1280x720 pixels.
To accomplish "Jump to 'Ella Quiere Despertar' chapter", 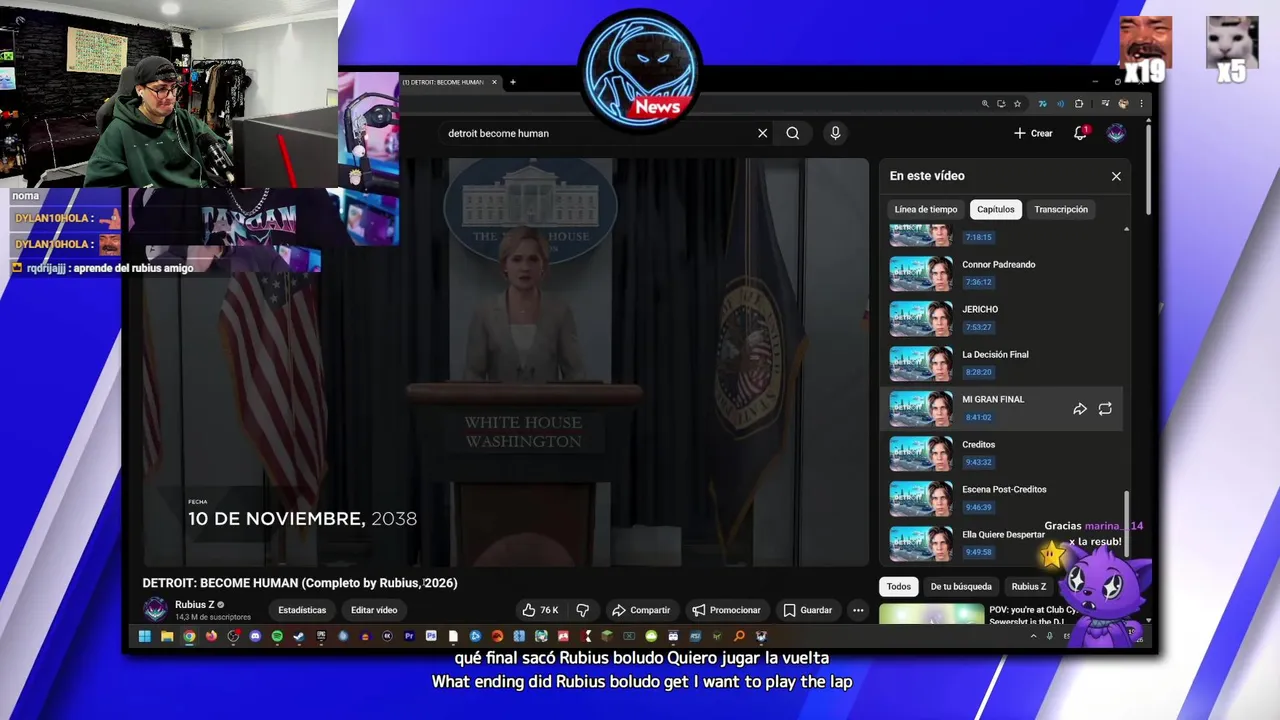I will coord(1003,543).
